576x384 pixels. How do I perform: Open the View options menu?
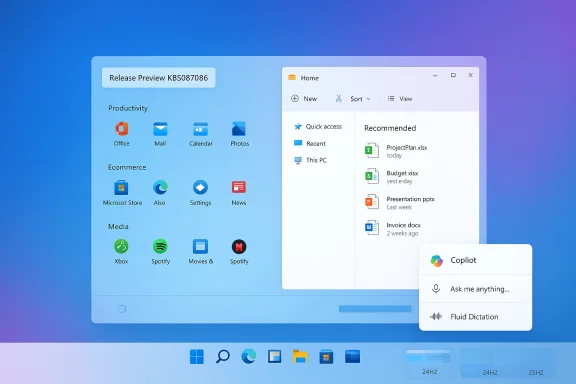pyautogui.click(x=400, y=98)
